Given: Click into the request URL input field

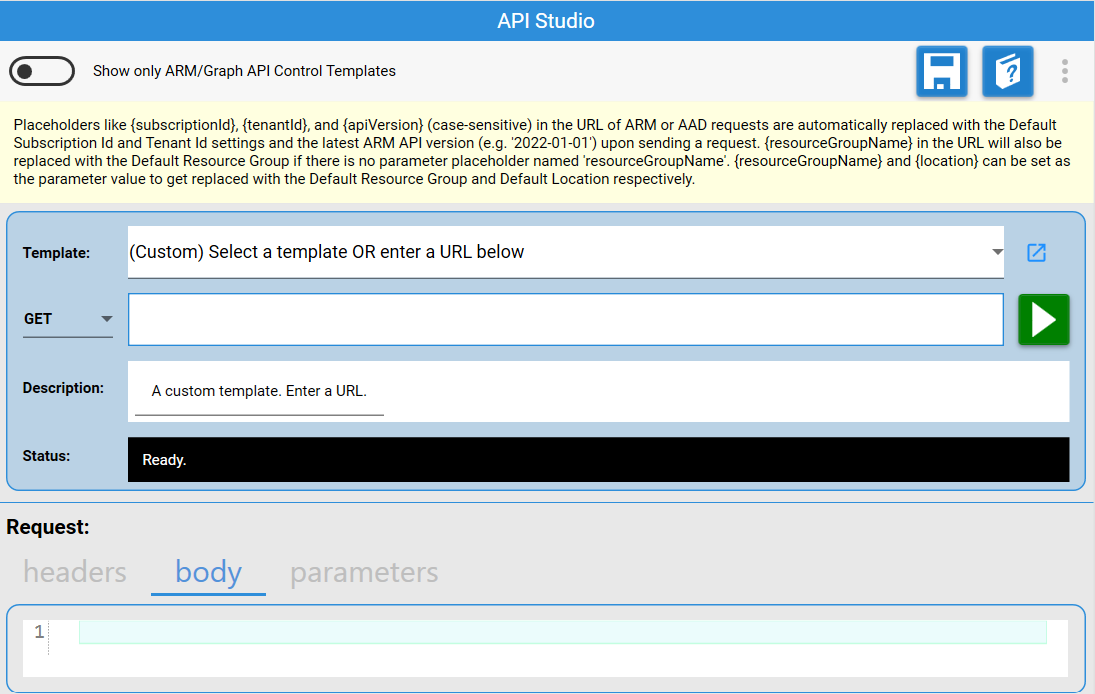Looking at the screenshot, I should click(x=565, y=319).
